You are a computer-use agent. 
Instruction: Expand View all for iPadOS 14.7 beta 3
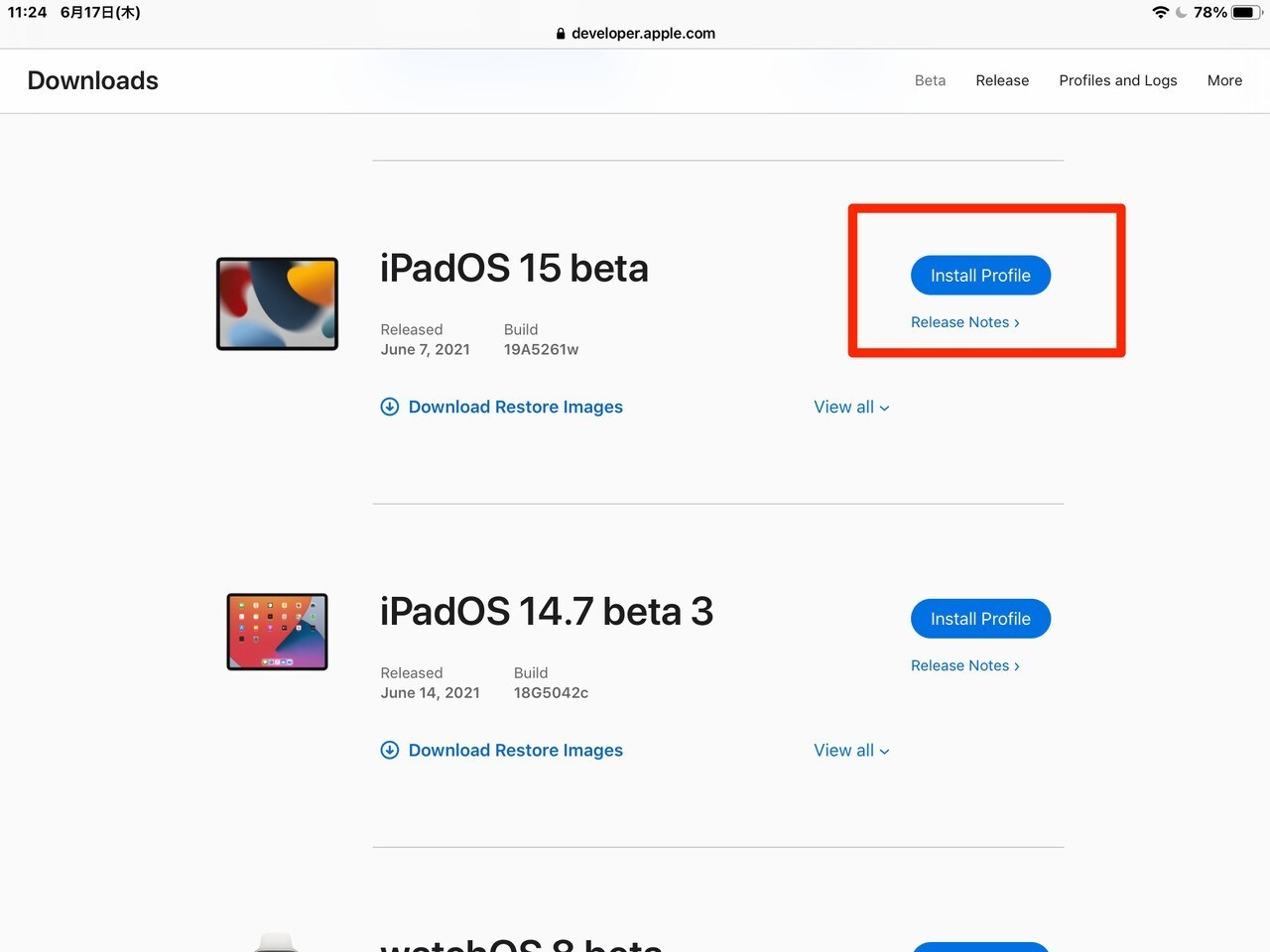851,751
